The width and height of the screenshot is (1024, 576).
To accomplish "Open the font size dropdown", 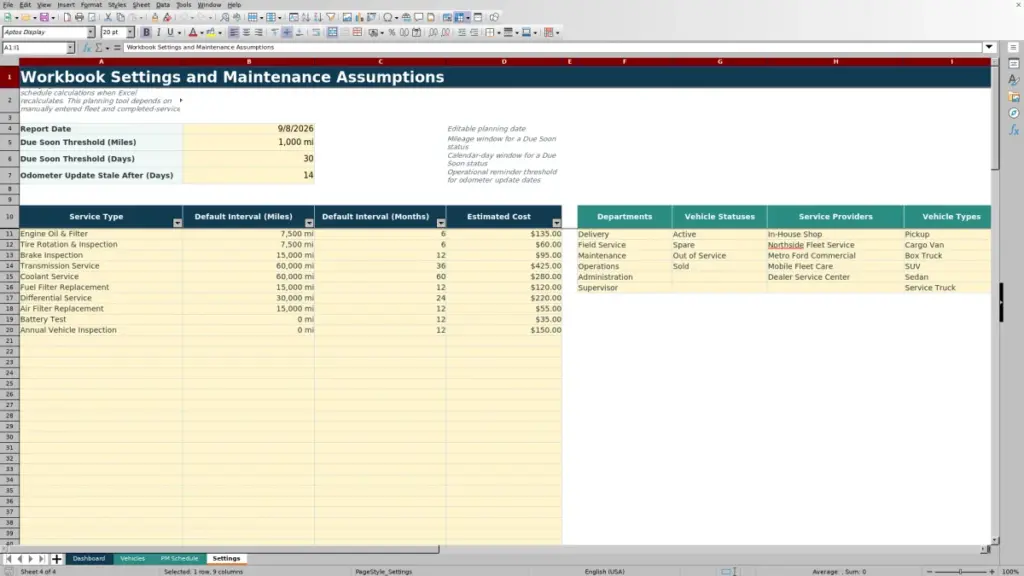I will coord(130,33).
